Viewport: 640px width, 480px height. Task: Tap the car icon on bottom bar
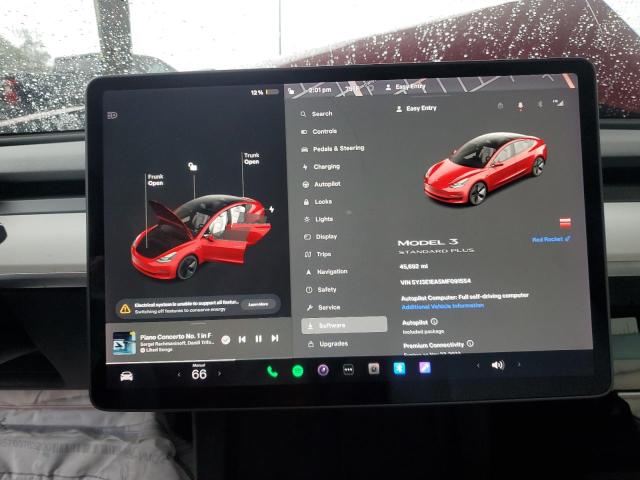click(x=127, y=376)
